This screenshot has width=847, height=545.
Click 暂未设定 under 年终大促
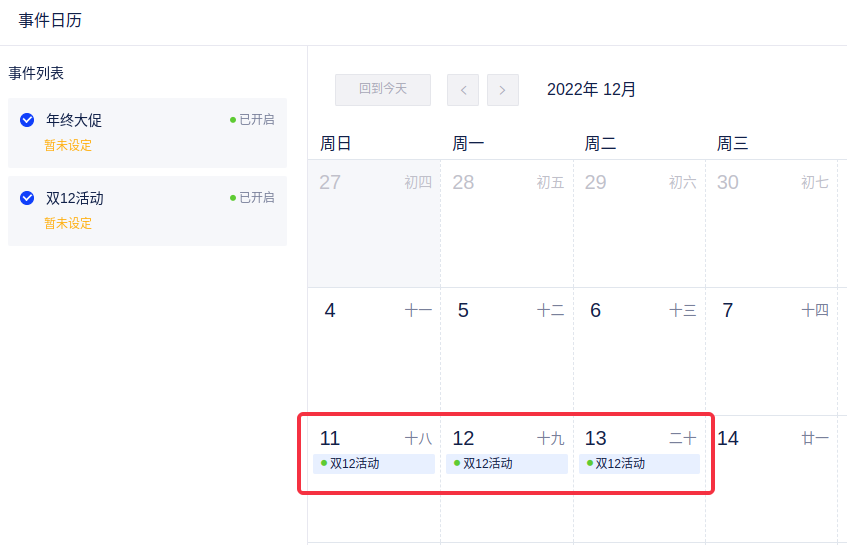tap(68, 145)
